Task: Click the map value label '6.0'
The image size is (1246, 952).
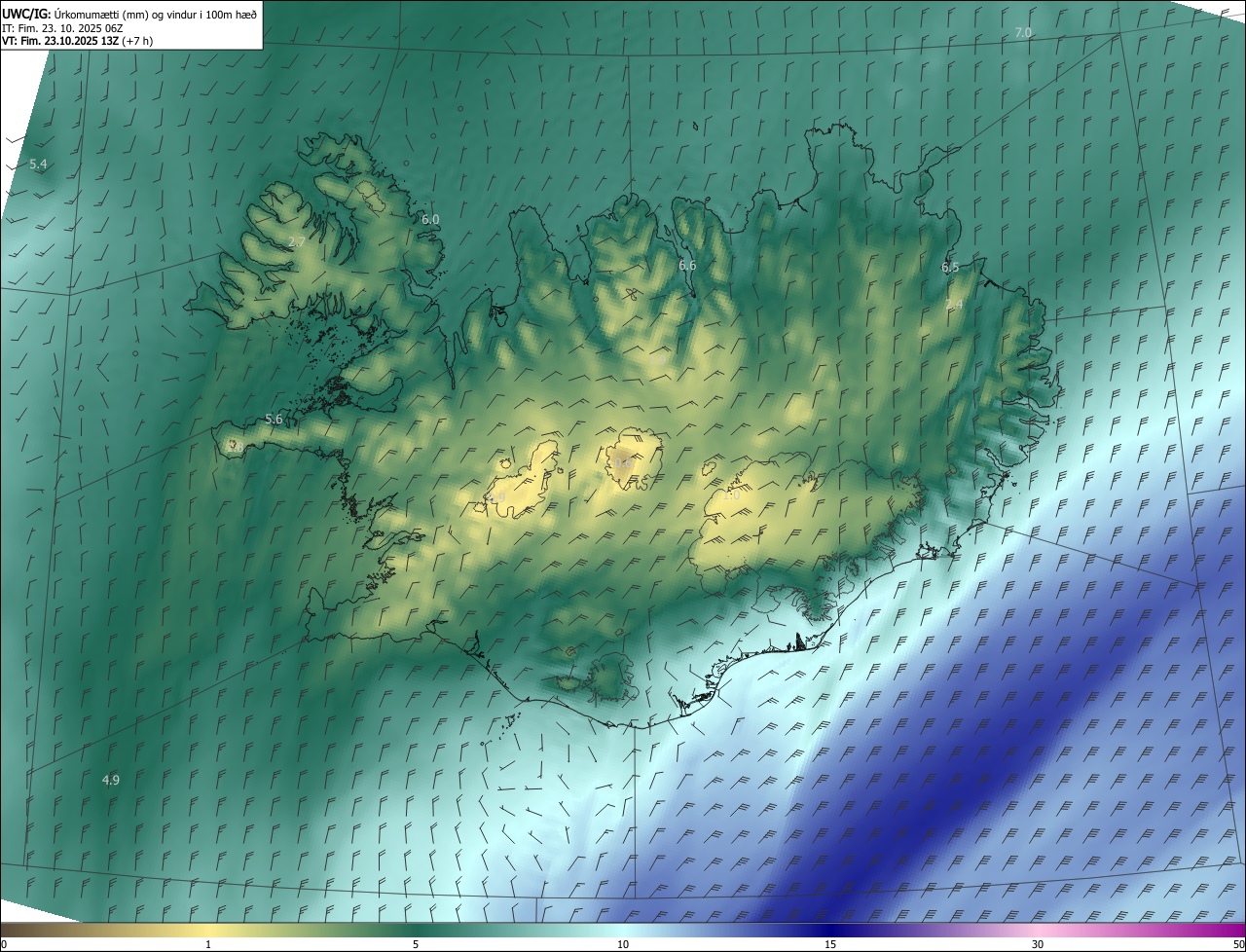Action: pos(430,220)
